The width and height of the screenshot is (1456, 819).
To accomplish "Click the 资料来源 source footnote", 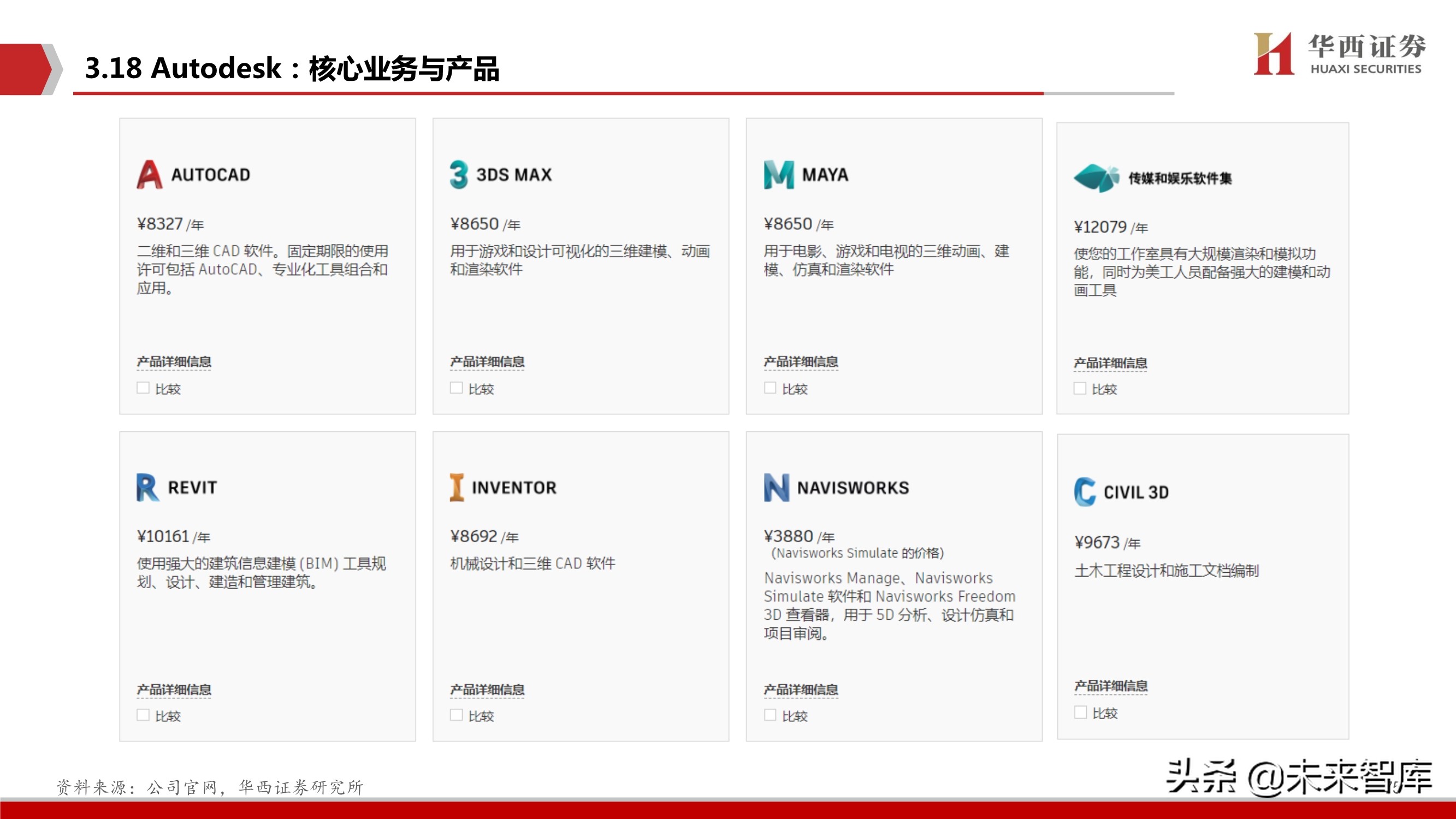I will coord(210,787).
